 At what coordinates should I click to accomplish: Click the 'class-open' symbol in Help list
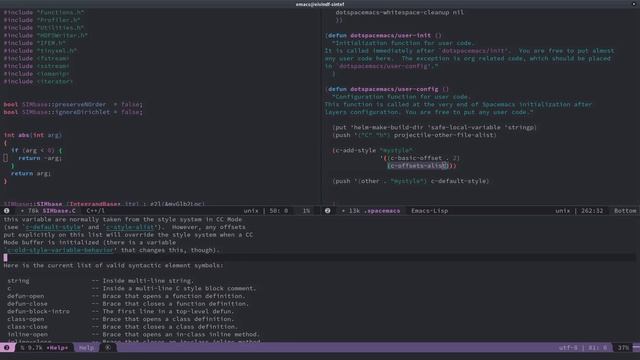coord(25,319)
